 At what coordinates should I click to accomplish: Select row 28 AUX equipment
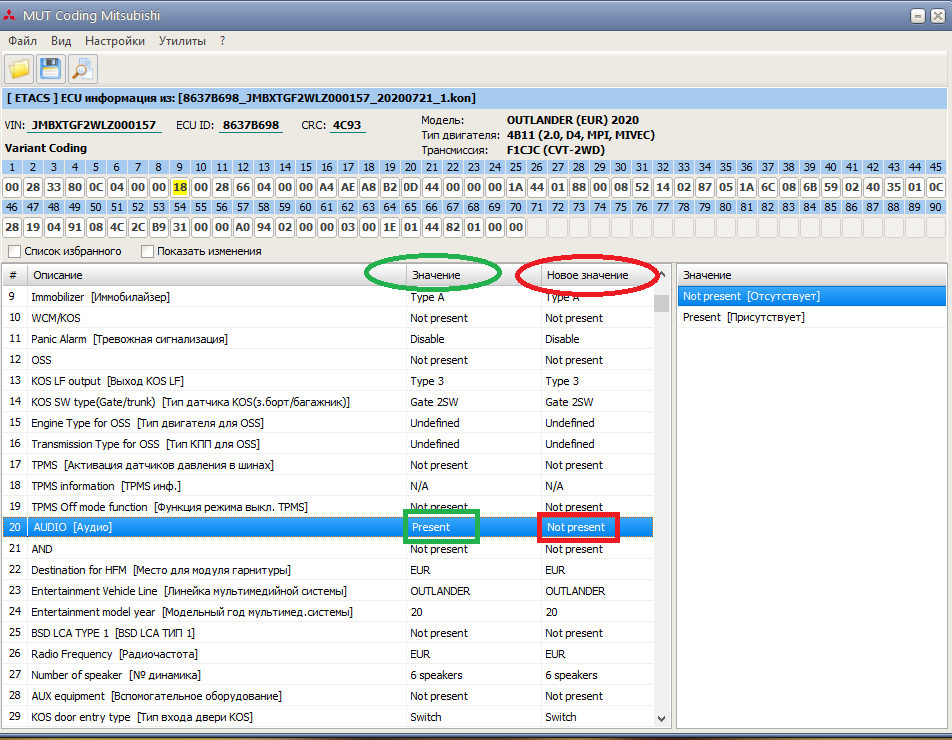pyautogui.click(x=328, y=696)
